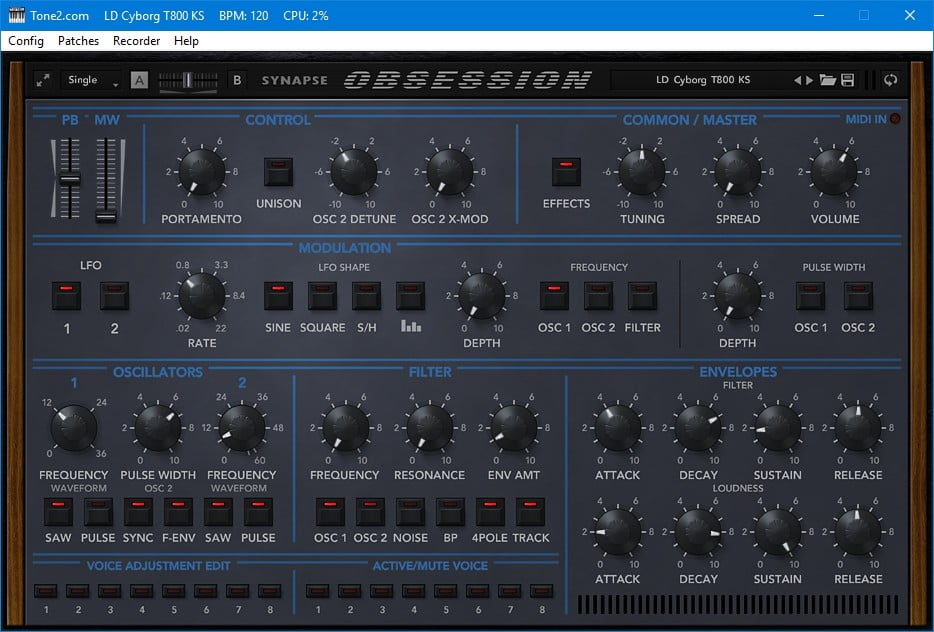934x632 pixels.
Task: Click the loudness envelope SUSTAIN knob
Action: [777, 532]
